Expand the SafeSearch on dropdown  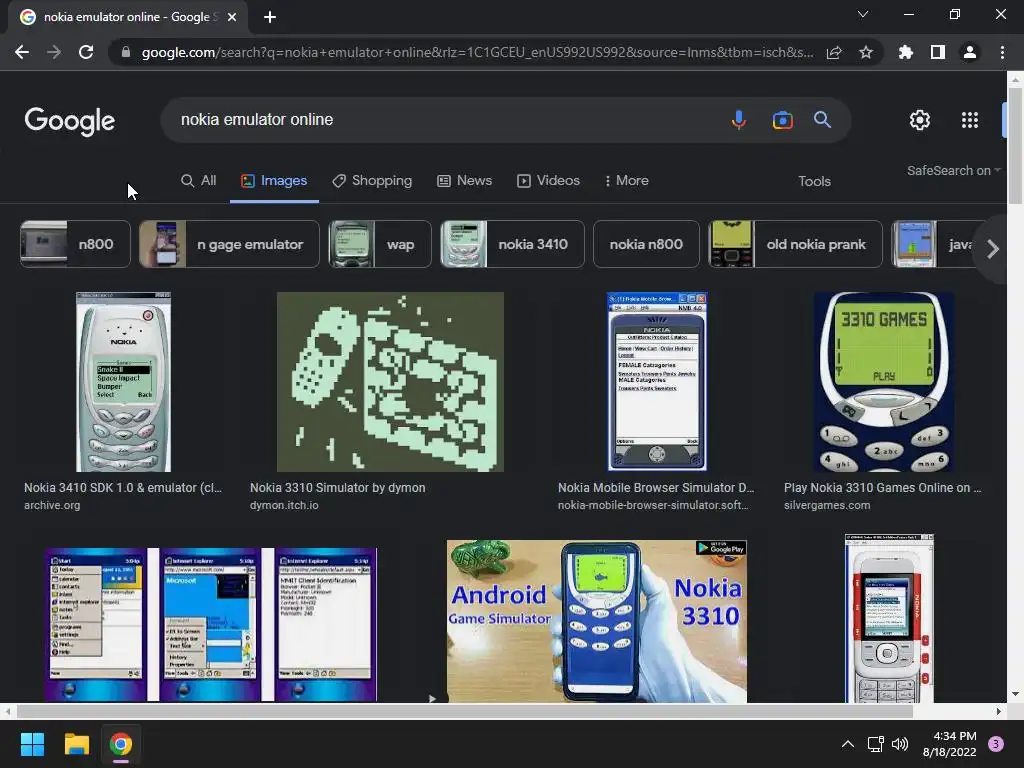point(953,170)
